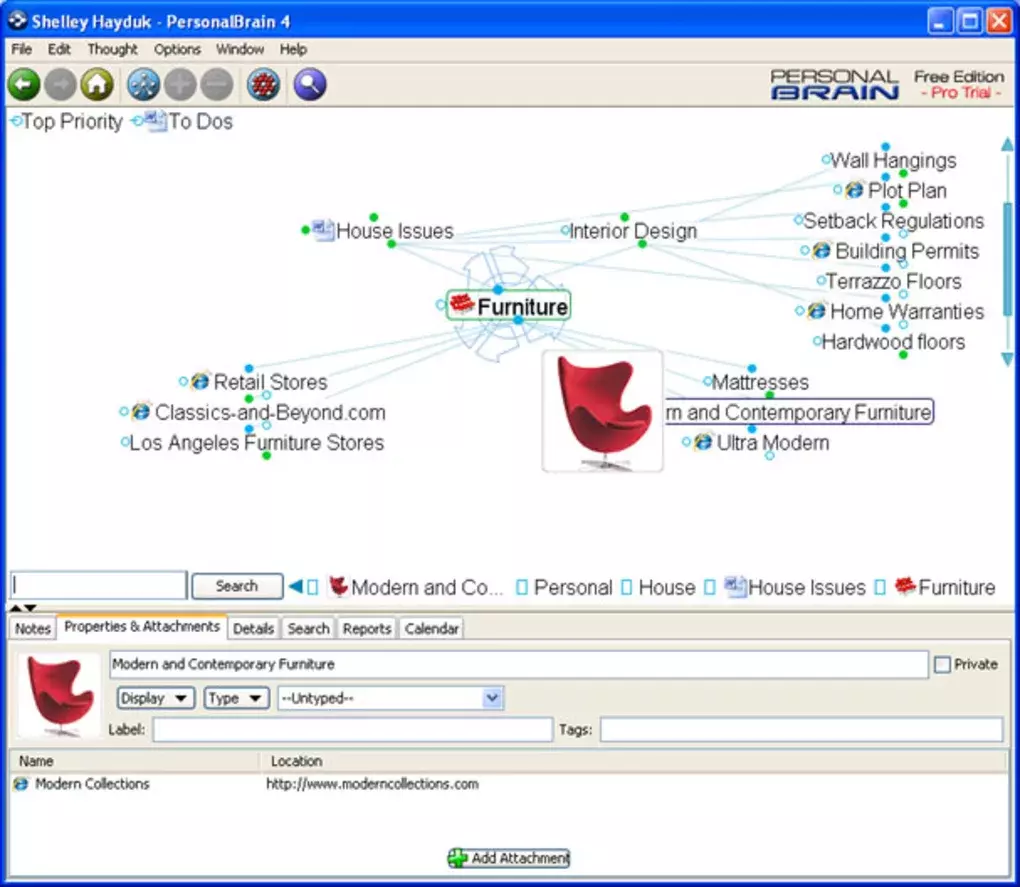Expand the Untyped combo box
The width and height of the screenshot is (1020, 887).
pos(491,698)
